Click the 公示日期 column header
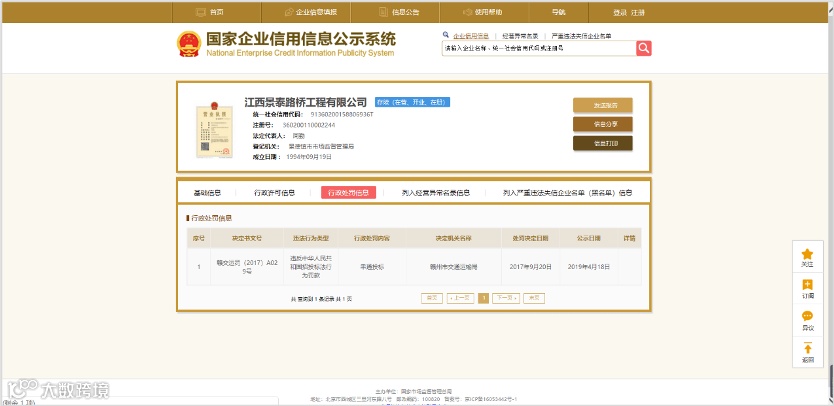 (x=589, y=238)
